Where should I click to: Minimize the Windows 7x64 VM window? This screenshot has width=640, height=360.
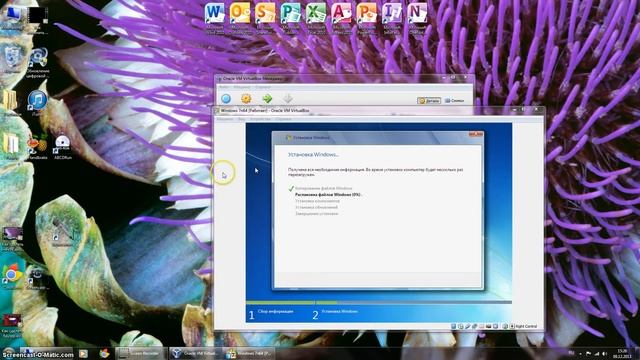tap(515, 110)
